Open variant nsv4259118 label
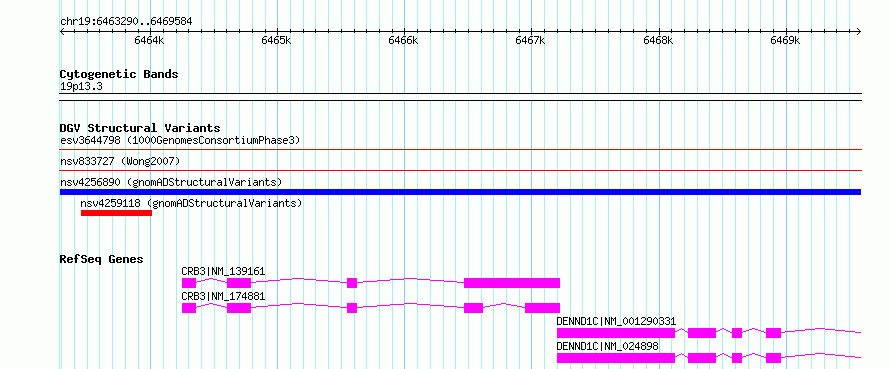The height and width of the screenshot is (369, 890). coord(191,203)
